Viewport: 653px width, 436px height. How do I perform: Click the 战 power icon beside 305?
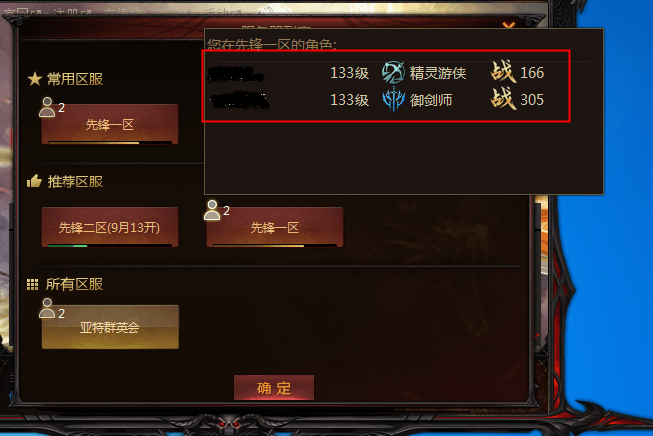tap(503, 99)
